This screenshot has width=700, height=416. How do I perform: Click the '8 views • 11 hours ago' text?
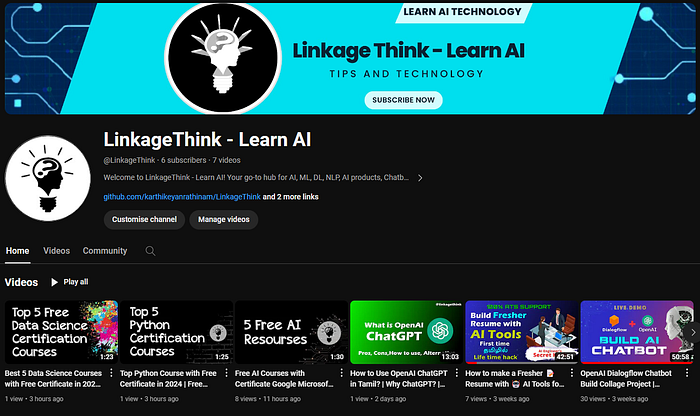[268, 399]
